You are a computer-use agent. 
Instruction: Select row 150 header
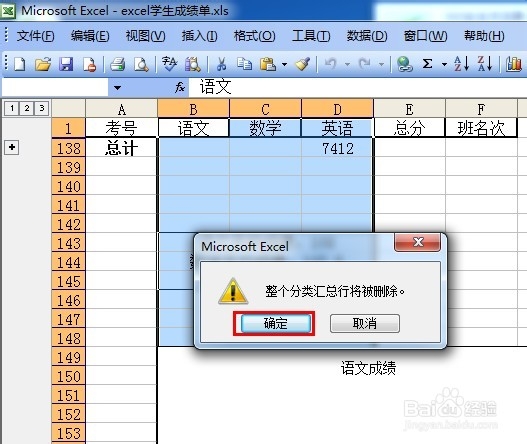69,376
